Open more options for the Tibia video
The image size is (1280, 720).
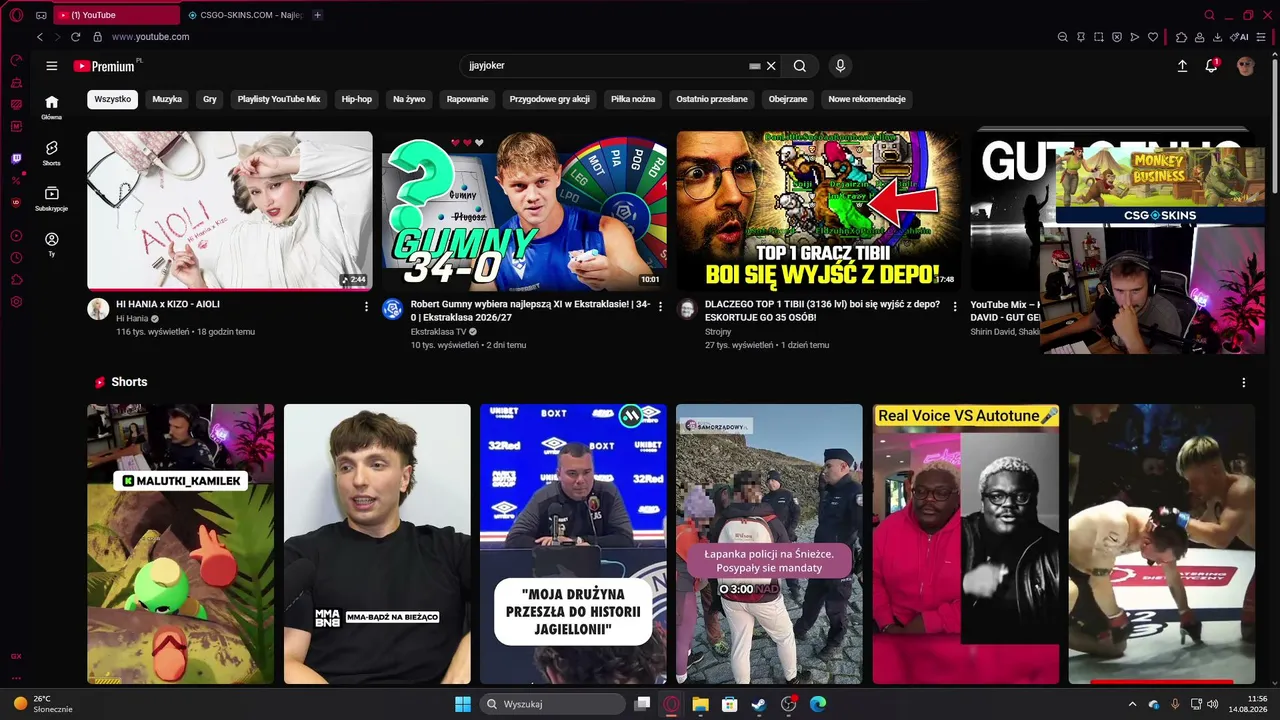955,306
